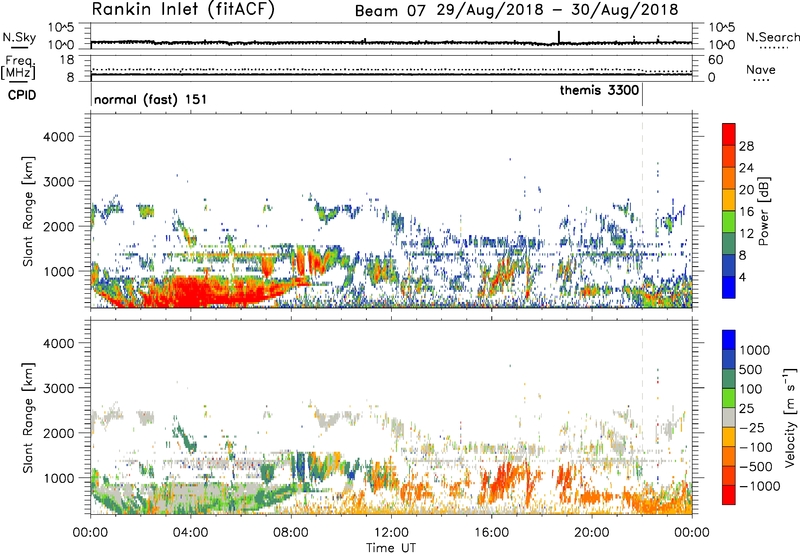Click the '20:00' time axis tick label
Screen dimensions: 800x554
[x=591, y=533]
